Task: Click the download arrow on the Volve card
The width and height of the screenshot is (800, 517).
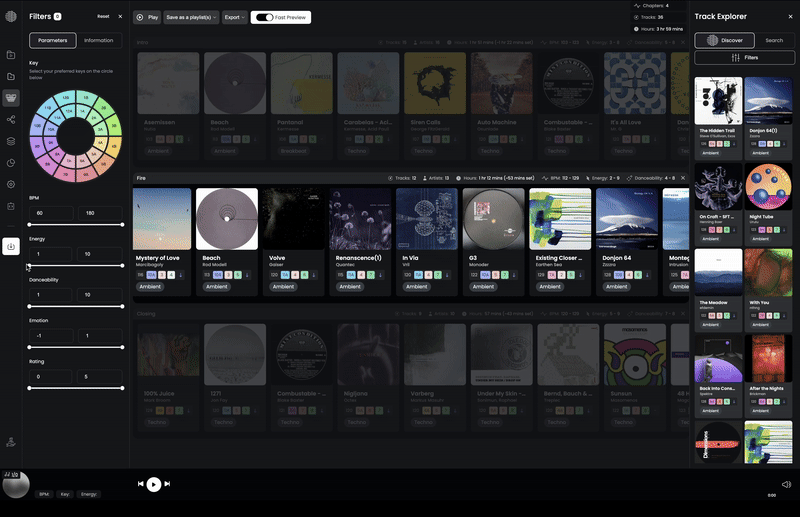Action: pos(314,275)
